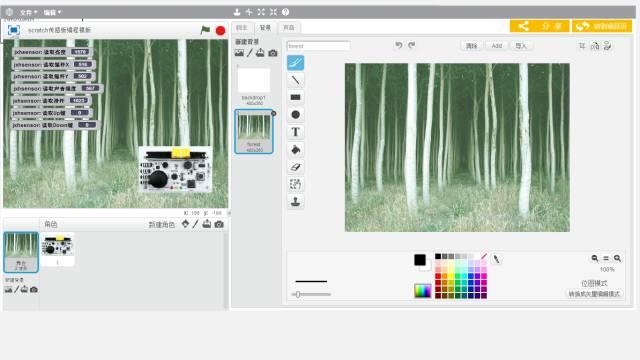
Task: Click the Grow sprite icon in the top bar
Action: [x=261, y=12]
